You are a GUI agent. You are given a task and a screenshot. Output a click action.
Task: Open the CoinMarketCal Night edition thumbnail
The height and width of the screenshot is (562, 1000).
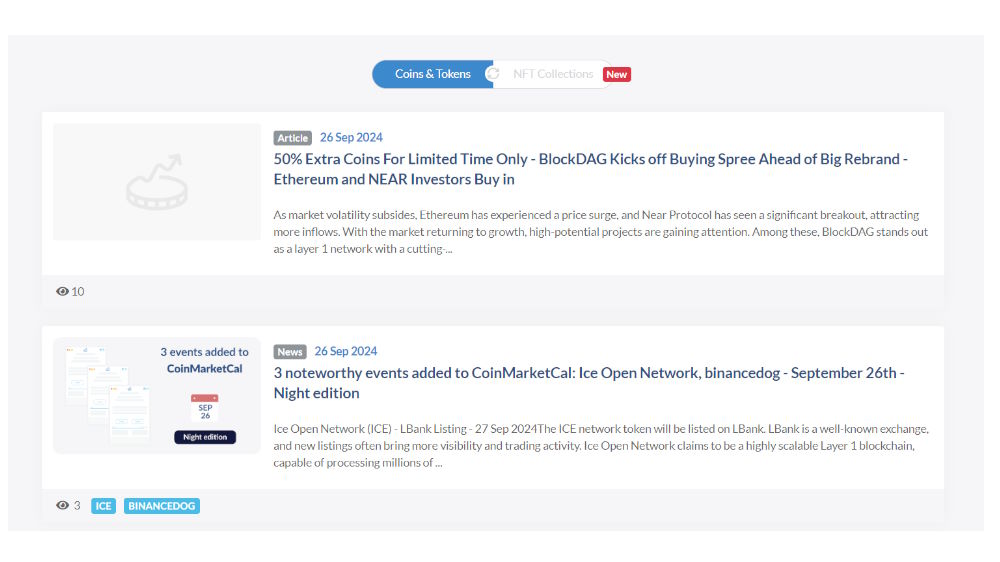point(157,396)
